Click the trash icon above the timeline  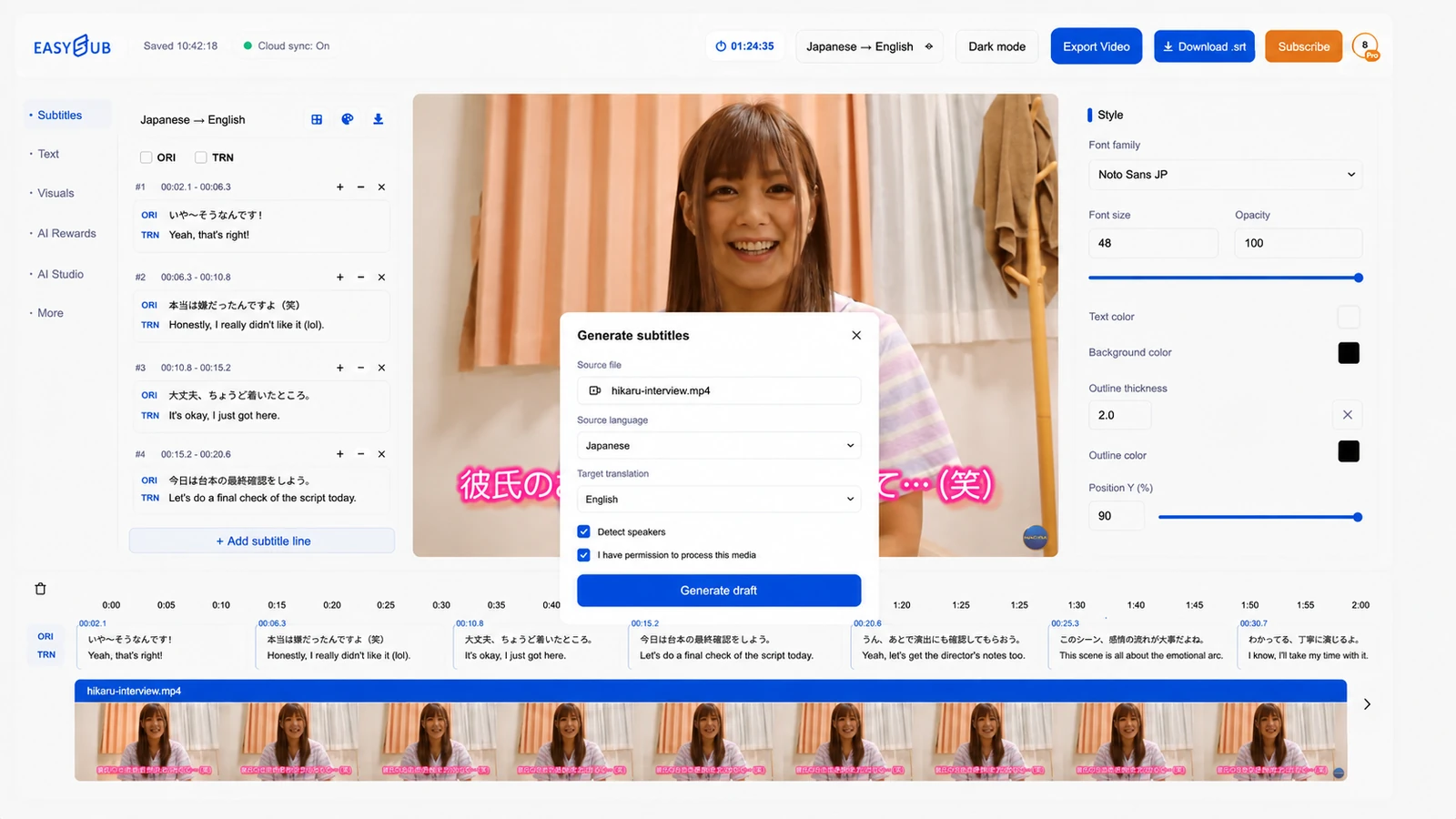pos(40,589)
